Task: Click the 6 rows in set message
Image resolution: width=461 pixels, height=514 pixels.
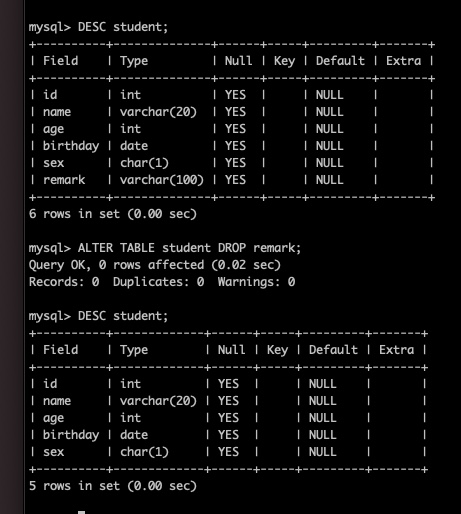Action: [113, 214]
